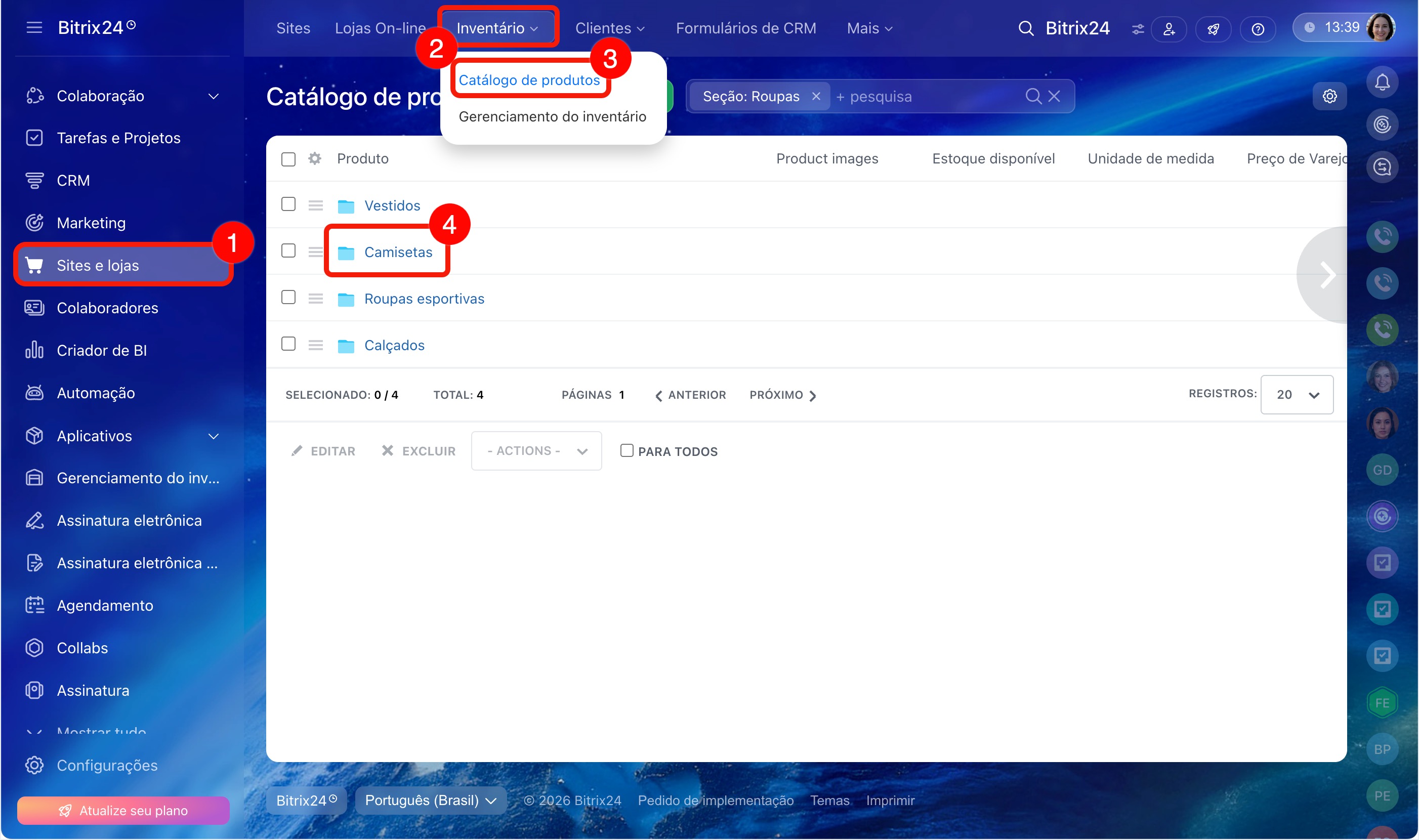Click Atualize seu plano button
The height and width of the screenshot is (840, 1419).
[x=123, y=810]
